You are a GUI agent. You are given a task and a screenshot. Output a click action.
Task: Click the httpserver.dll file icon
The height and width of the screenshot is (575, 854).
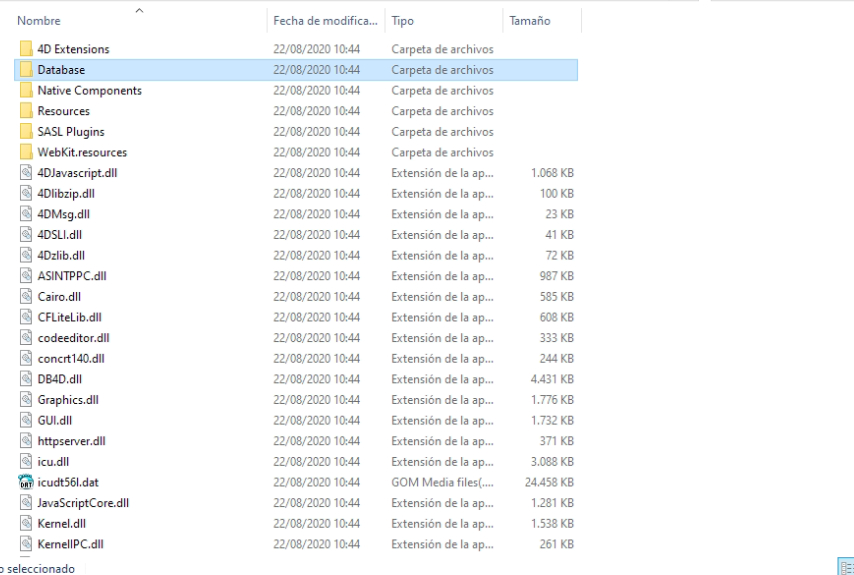tap(26, 441)
